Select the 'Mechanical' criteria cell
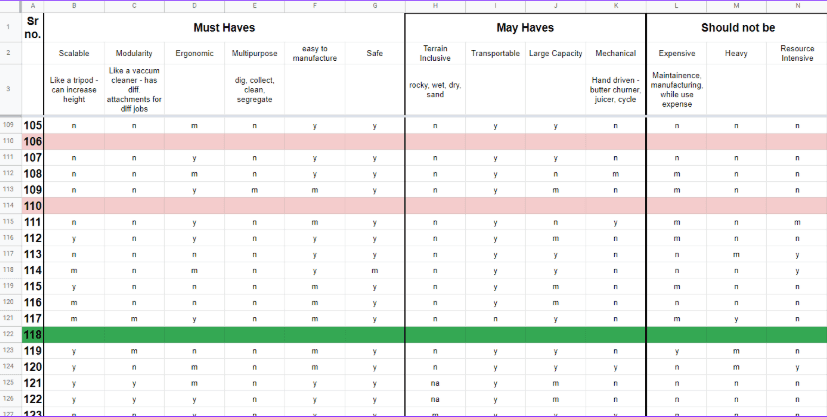Viewport: 827px width, 417px height. (616, 53)
